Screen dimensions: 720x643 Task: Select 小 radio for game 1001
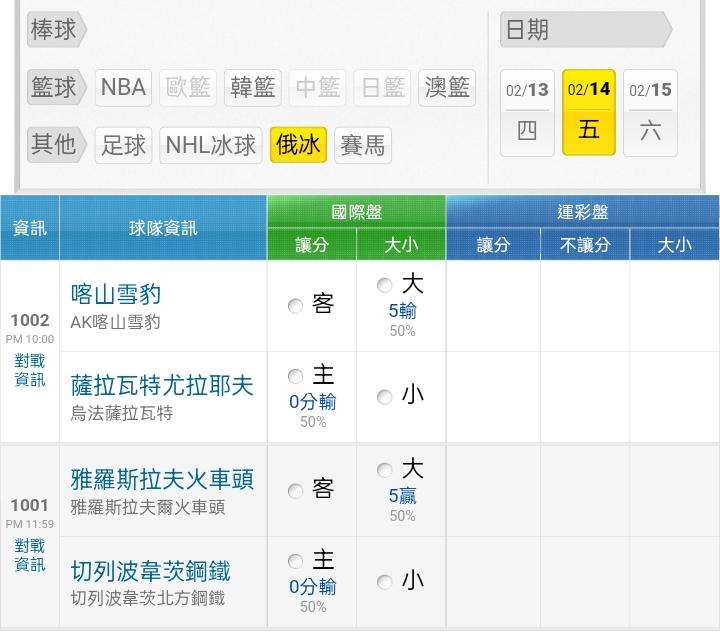tap(385, 582)
